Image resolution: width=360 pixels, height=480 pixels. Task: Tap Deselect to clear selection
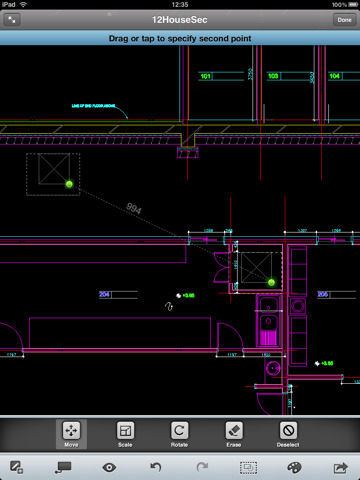coord(288,434)
